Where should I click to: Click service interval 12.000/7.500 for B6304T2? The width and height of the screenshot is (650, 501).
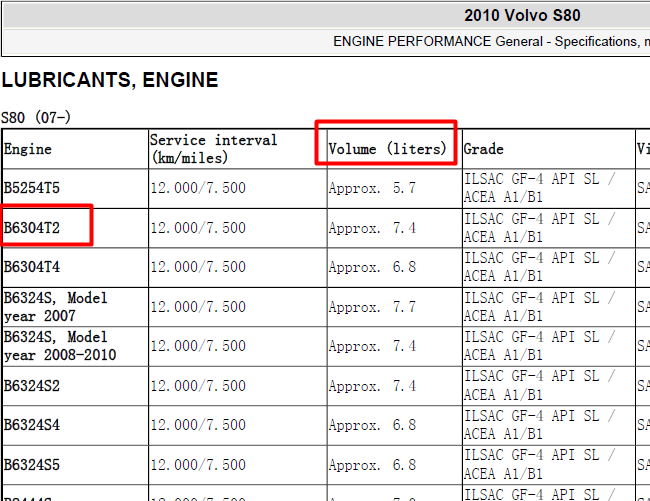coord(198,228)
